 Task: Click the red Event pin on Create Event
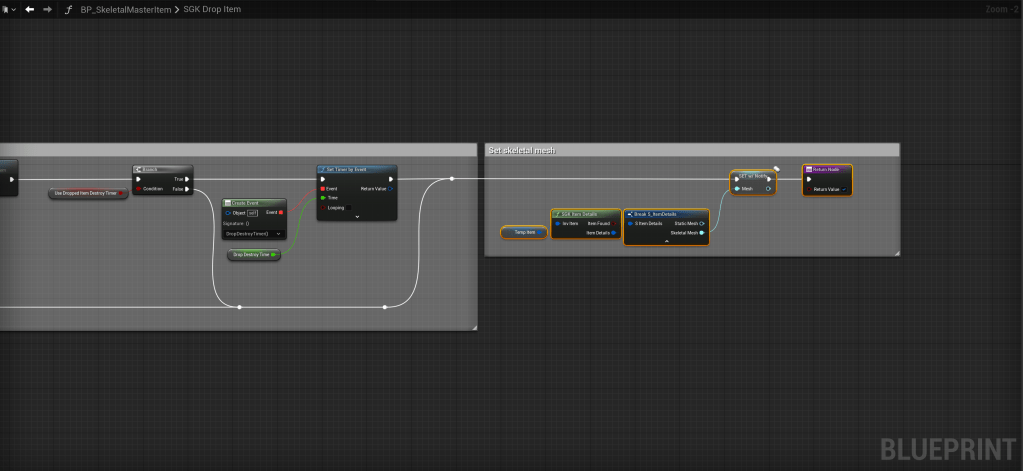click(x=282, y=213)
